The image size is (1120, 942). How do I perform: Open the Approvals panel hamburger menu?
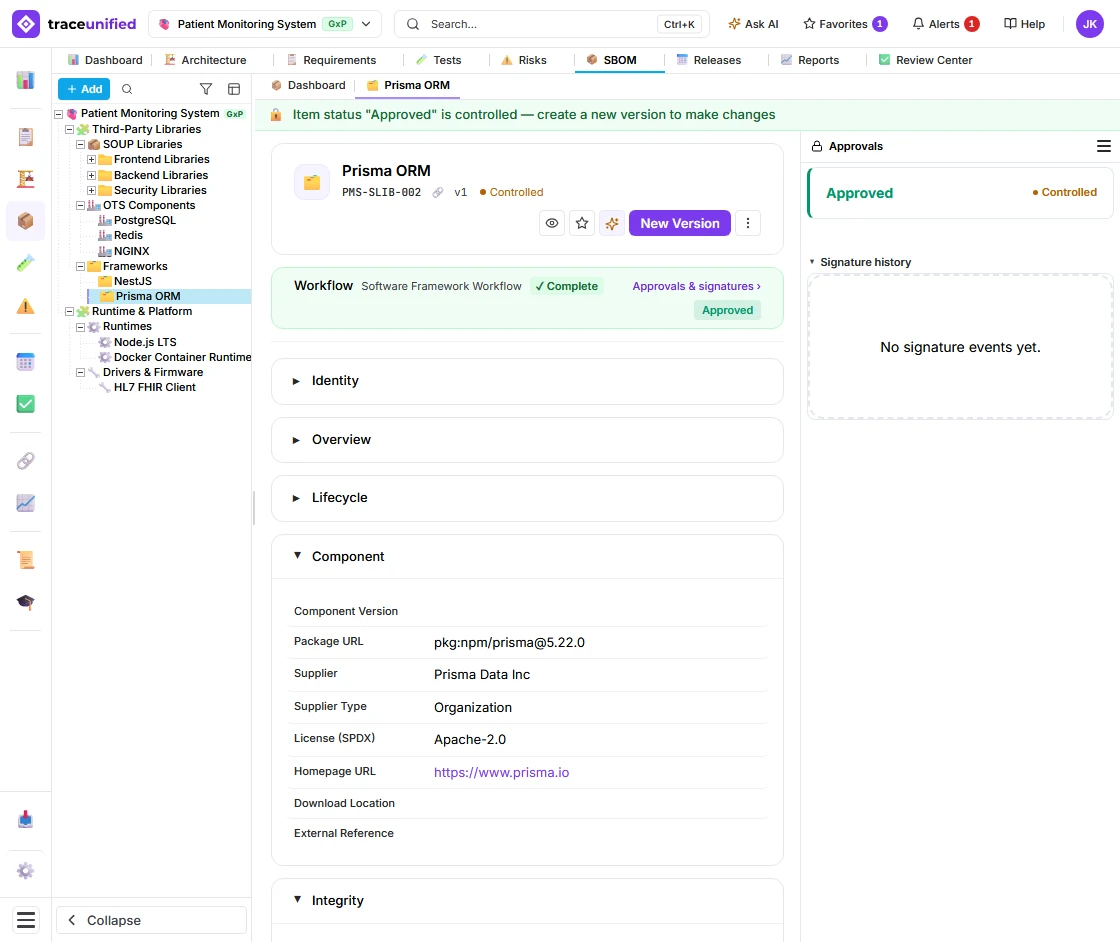[x=1104, y=146]
